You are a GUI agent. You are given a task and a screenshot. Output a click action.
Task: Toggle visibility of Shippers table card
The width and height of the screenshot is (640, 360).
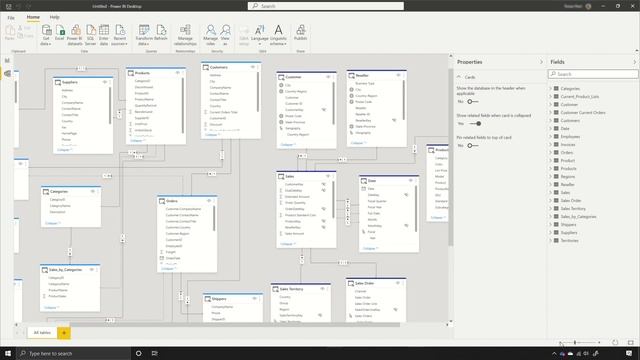point(254,299)
